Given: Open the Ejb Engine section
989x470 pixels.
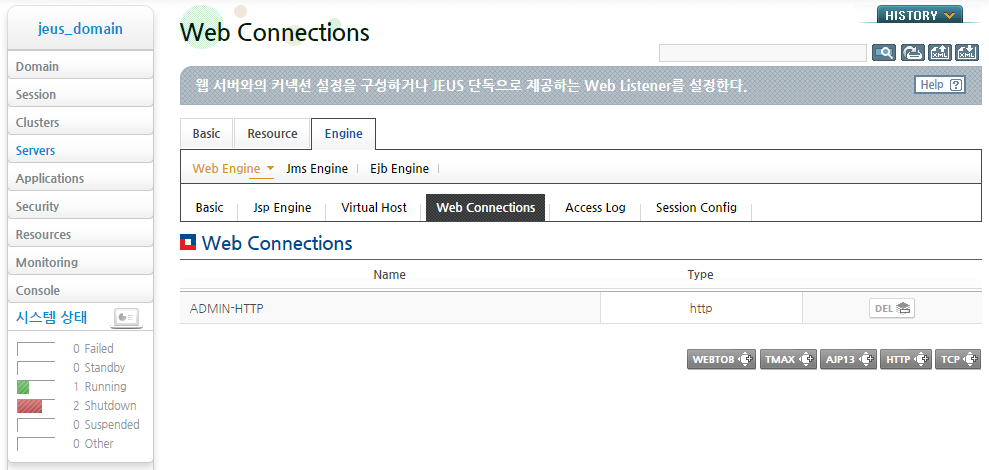Looking at the screenshot, I should coord(399,168).
